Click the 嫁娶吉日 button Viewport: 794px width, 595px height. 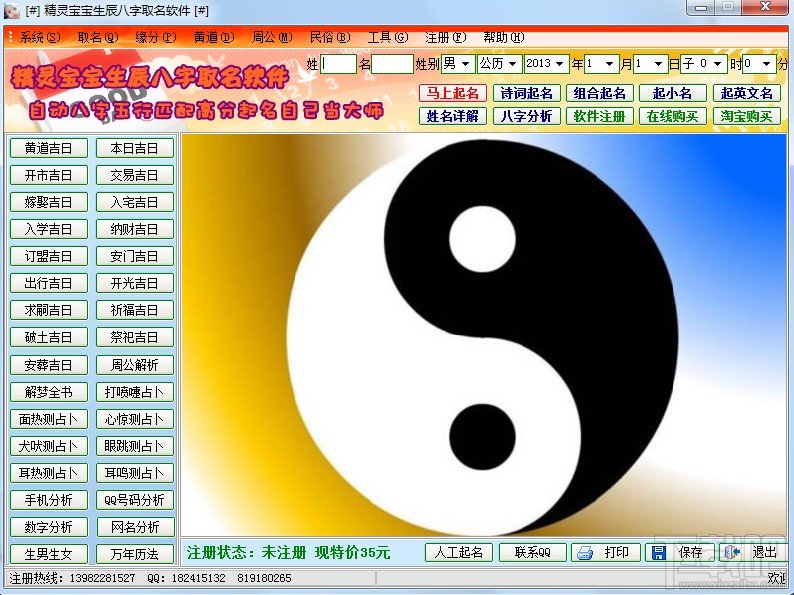pos(49,202)
